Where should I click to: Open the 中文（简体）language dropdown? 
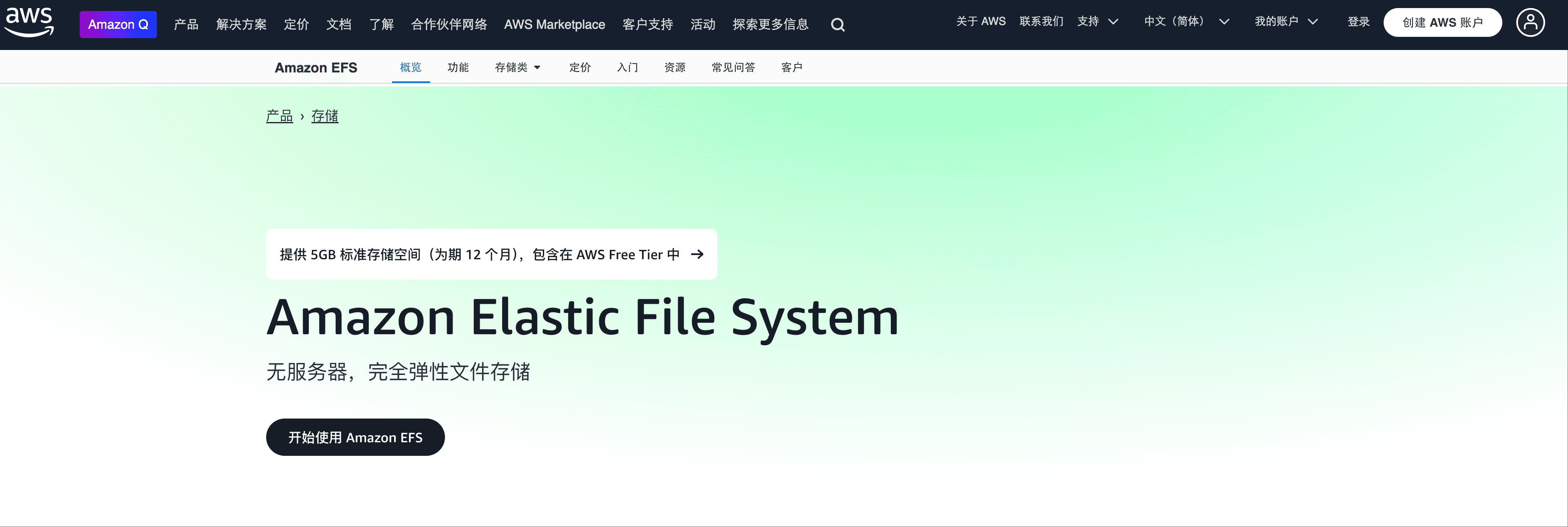pos(1186,22)
